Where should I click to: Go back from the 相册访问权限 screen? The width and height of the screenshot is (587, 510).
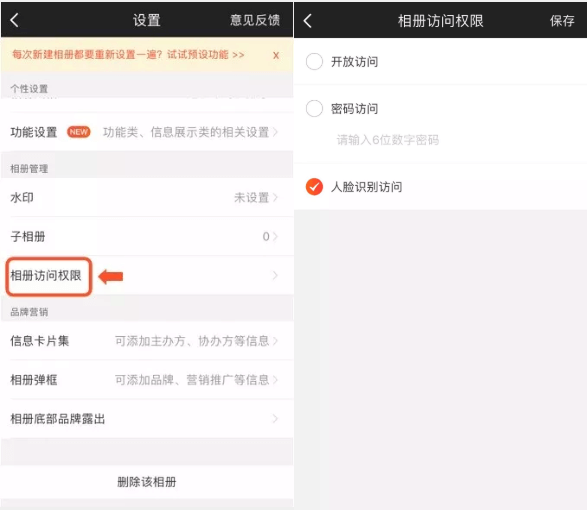point(307,21)
